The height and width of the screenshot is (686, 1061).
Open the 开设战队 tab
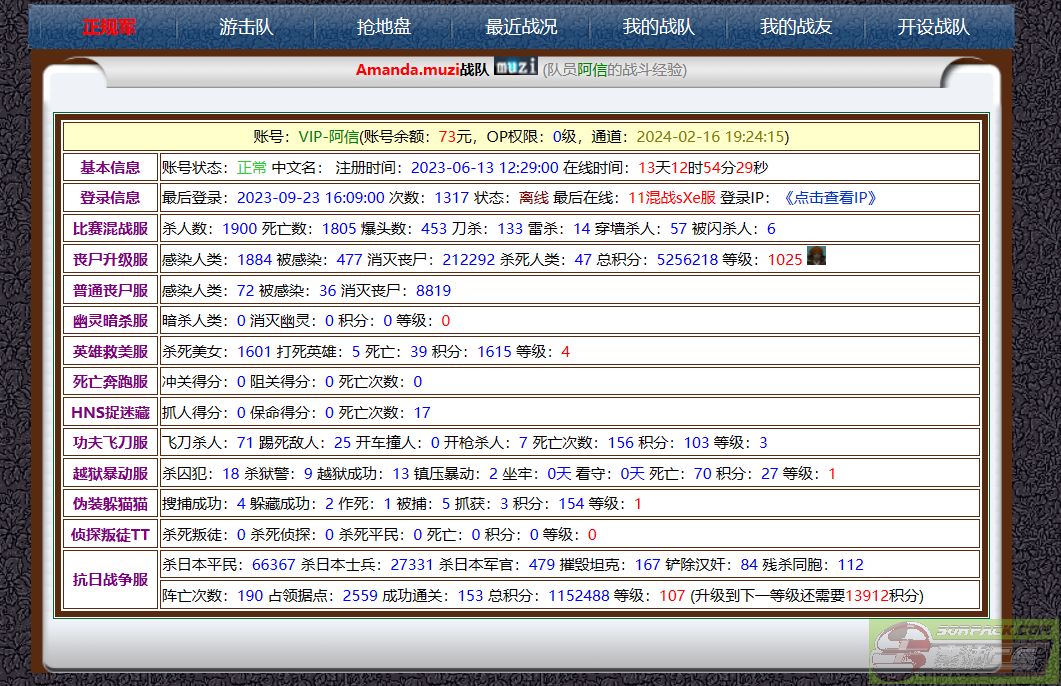pos(933,27)
